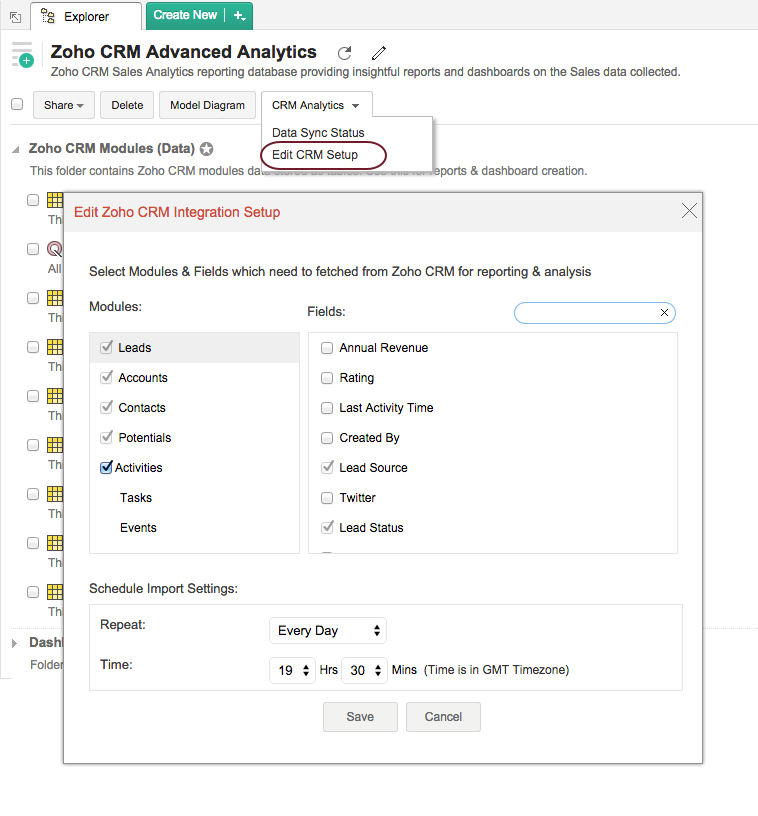Toggle the Leads module checkbox
758x816 pixels.
pyautogui.click(x=107, y=347)
